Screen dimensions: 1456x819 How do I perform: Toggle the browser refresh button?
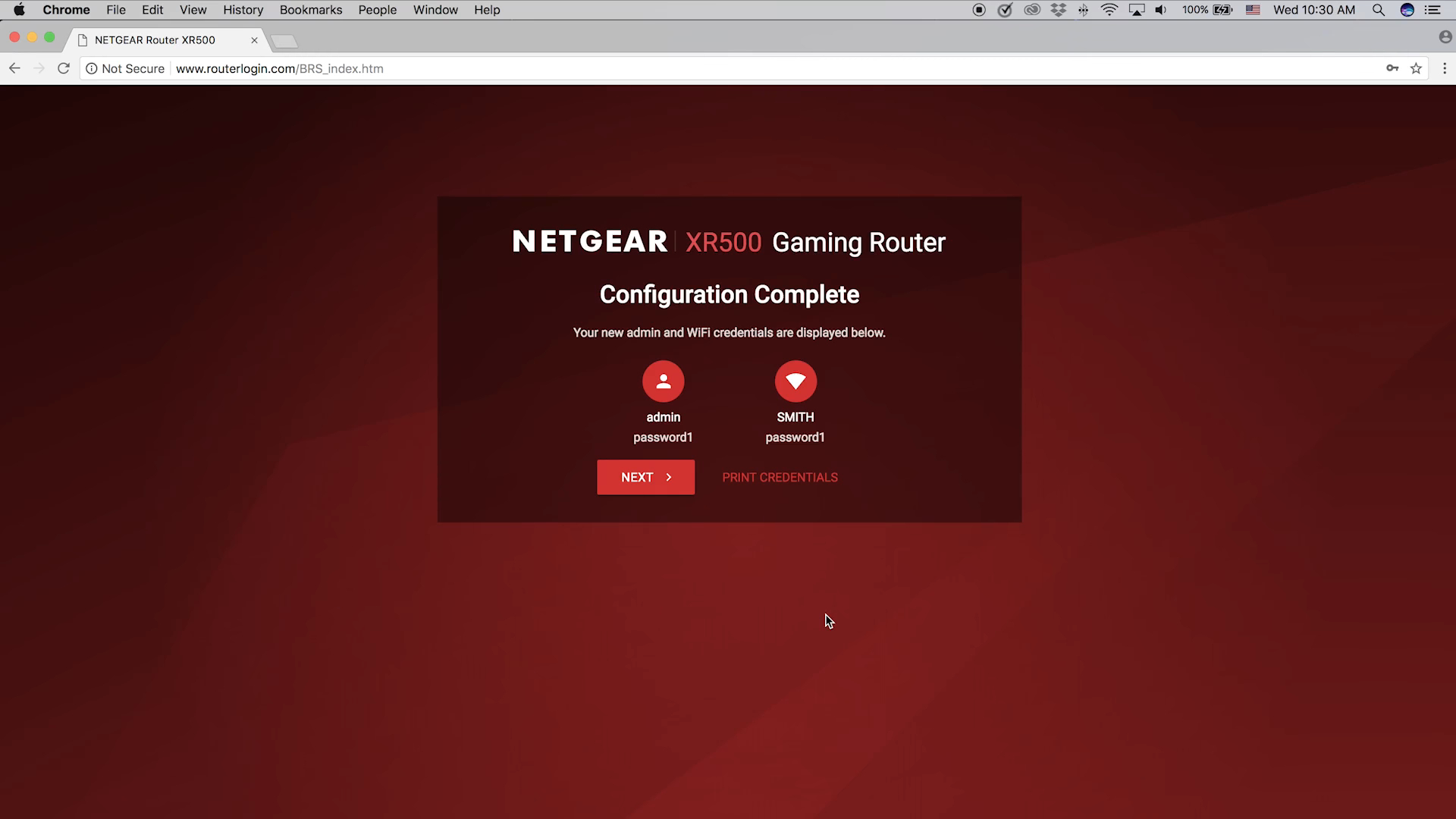(x=63, y=68)
